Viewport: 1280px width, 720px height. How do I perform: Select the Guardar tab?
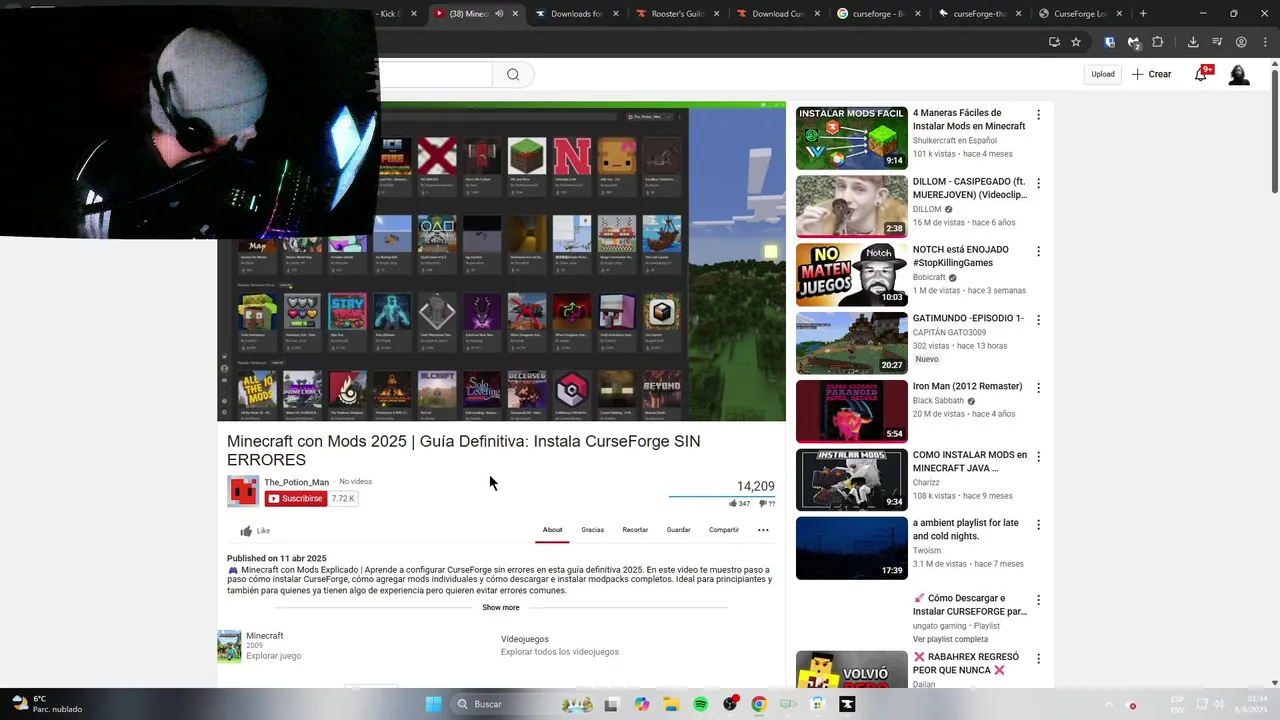(x=678, y=530)
